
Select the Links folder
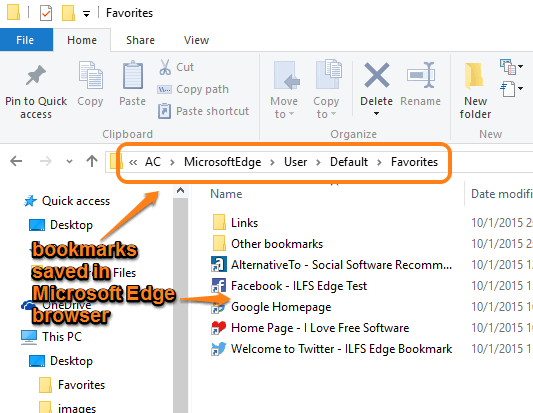(235, 223)
